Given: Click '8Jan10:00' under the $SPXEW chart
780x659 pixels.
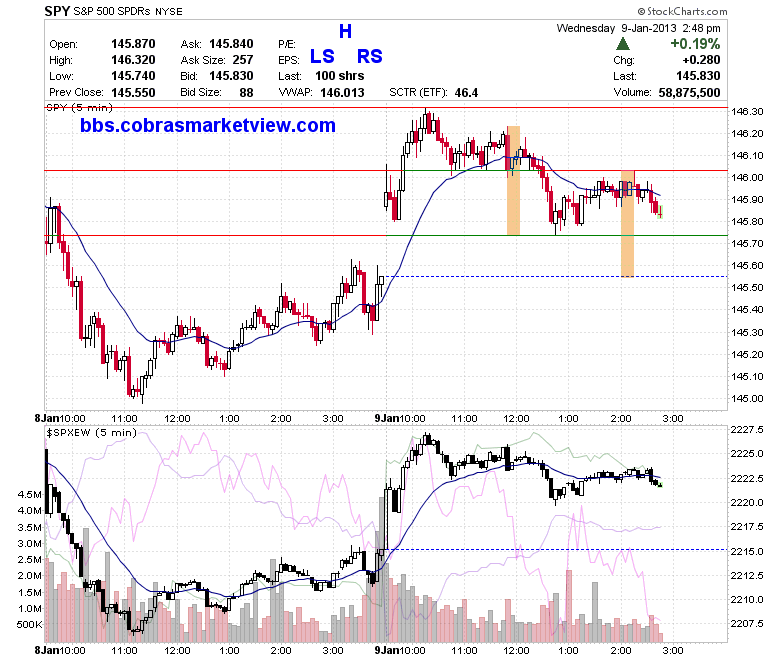Looking at the screenshot, I should coord(60,651).
